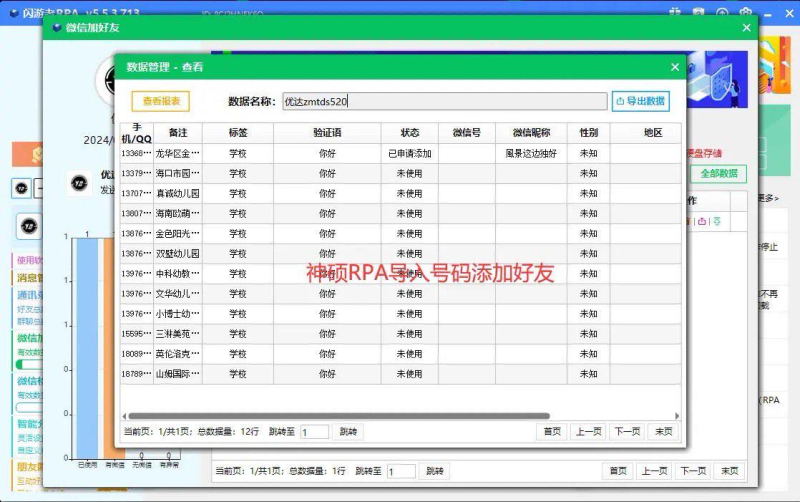Click the 微信号 column header
The width and height of the screenshot is (800, 502).
click(467, 133)
